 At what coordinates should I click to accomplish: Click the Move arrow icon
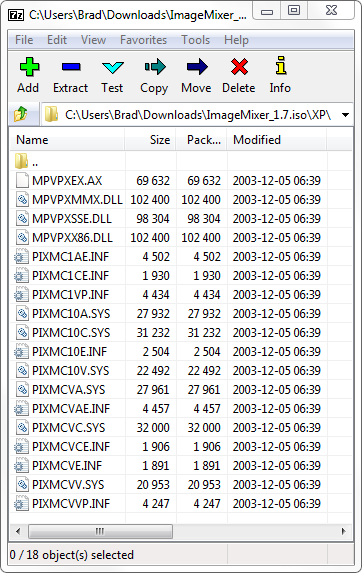click(x=197, y=67)
